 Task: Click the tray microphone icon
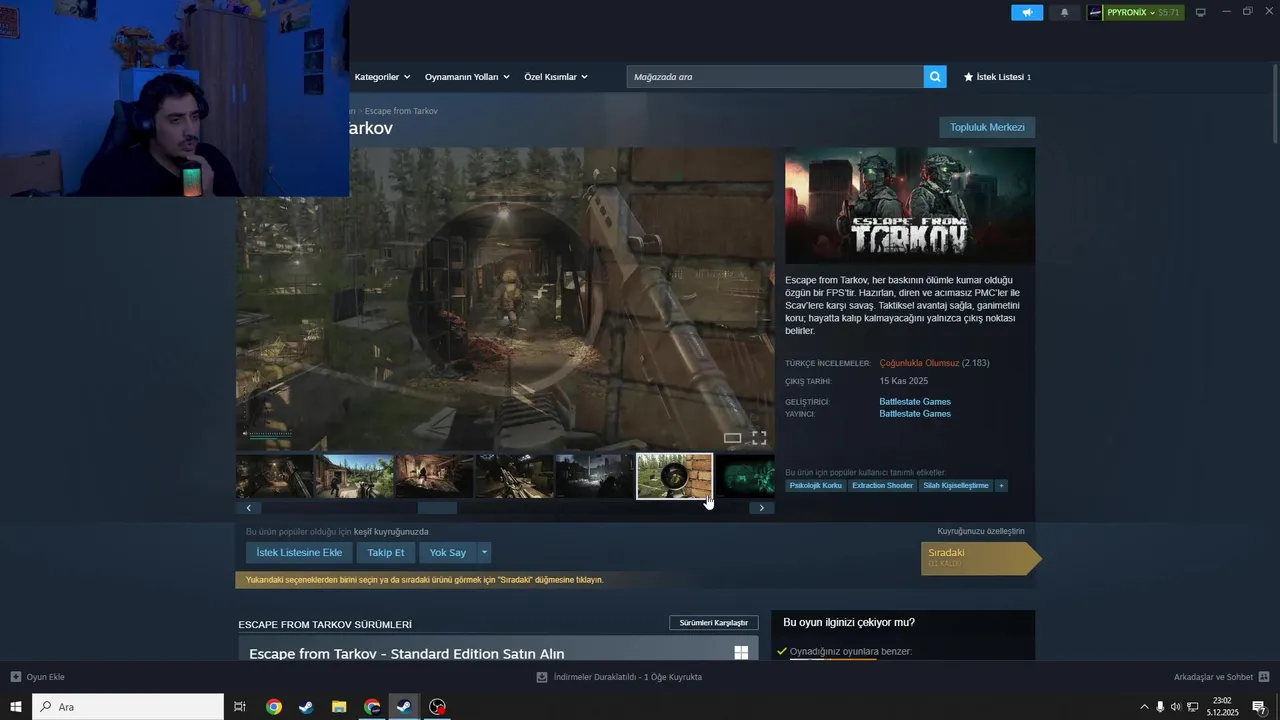[x=1160, y=707]
